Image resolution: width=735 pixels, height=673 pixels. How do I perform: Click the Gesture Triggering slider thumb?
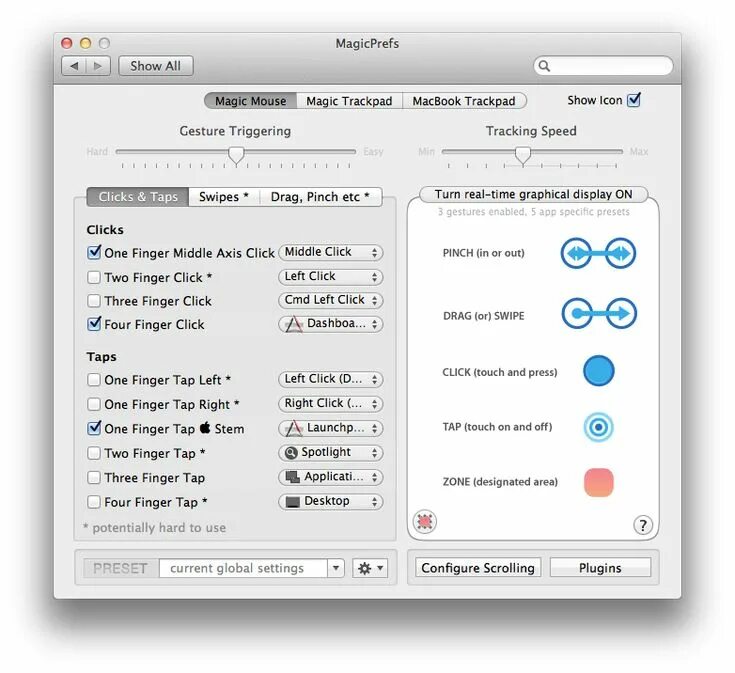pyautogui.click(x=236, y=155)
